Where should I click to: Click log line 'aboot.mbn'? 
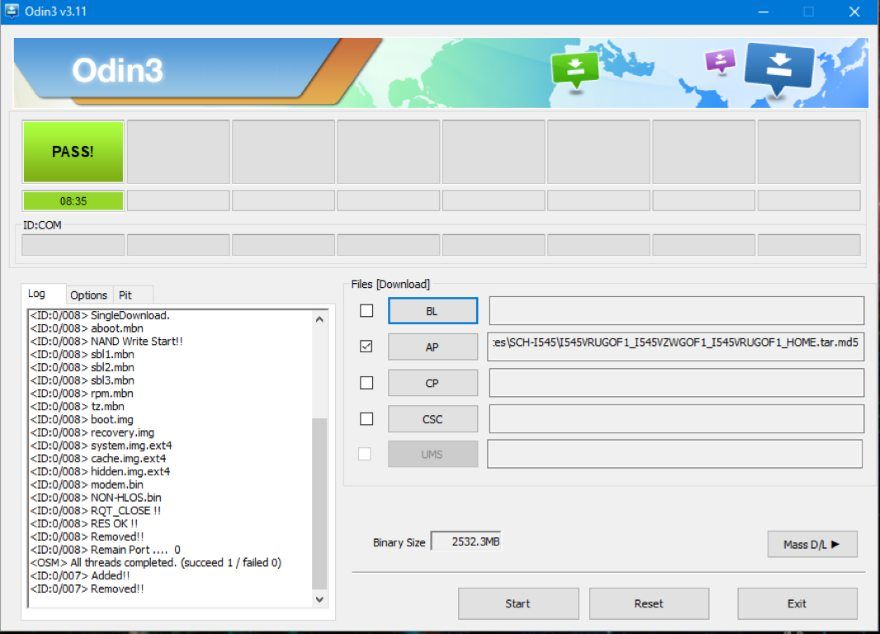(86, 328)
